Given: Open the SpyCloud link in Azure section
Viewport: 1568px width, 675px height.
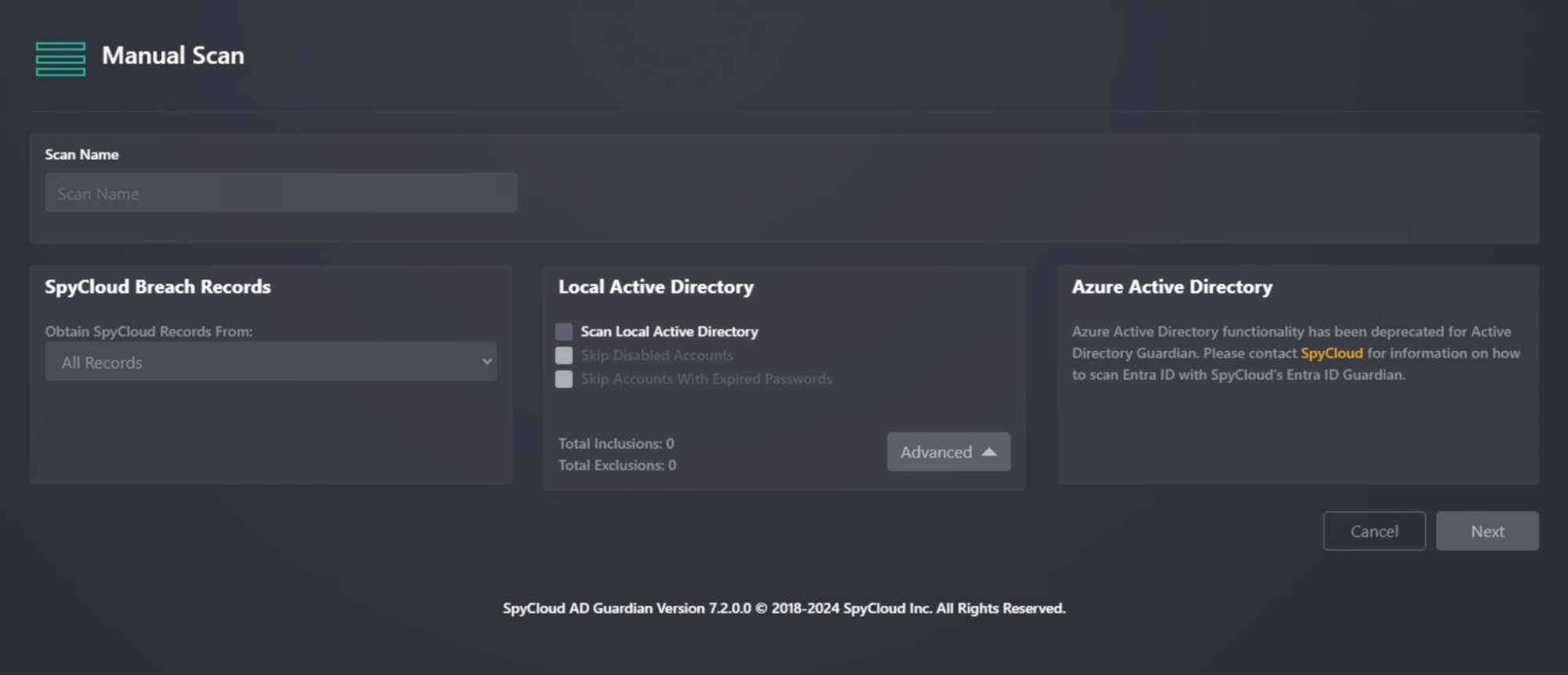Looking at the screenshot, I should tap(1331, 353).
